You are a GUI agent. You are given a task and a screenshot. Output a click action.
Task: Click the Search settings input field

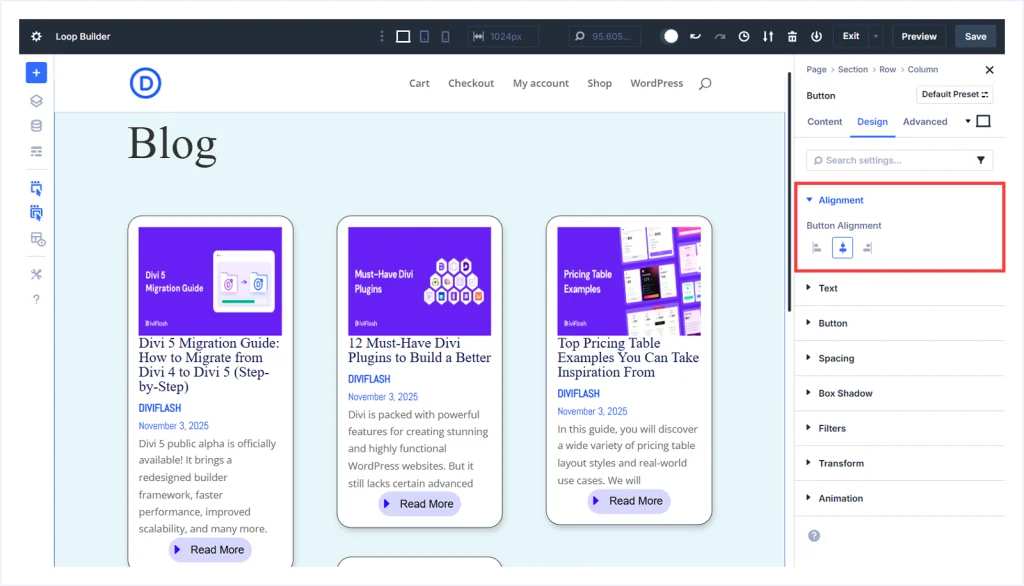pyautogui.click(x=890, y=160)
